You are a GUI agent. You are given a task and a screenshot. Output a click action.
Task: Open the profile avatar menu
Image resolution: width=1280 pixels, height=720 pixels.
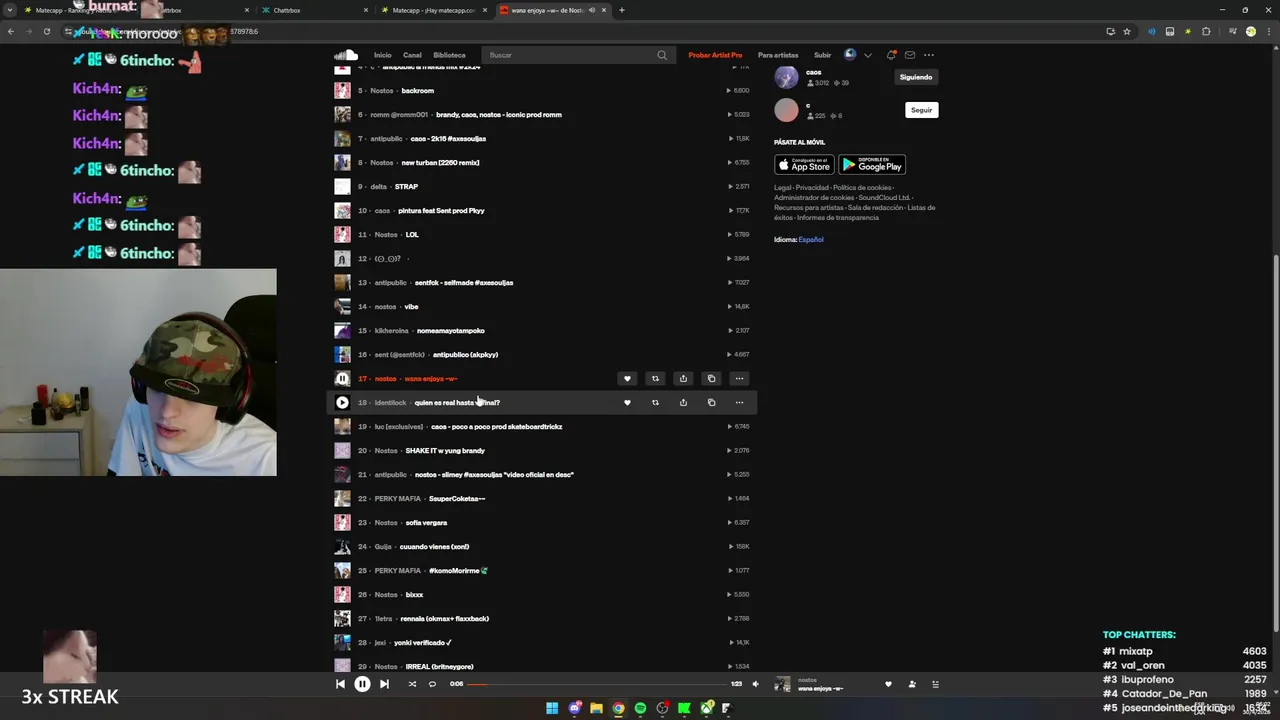pos(850,55)
